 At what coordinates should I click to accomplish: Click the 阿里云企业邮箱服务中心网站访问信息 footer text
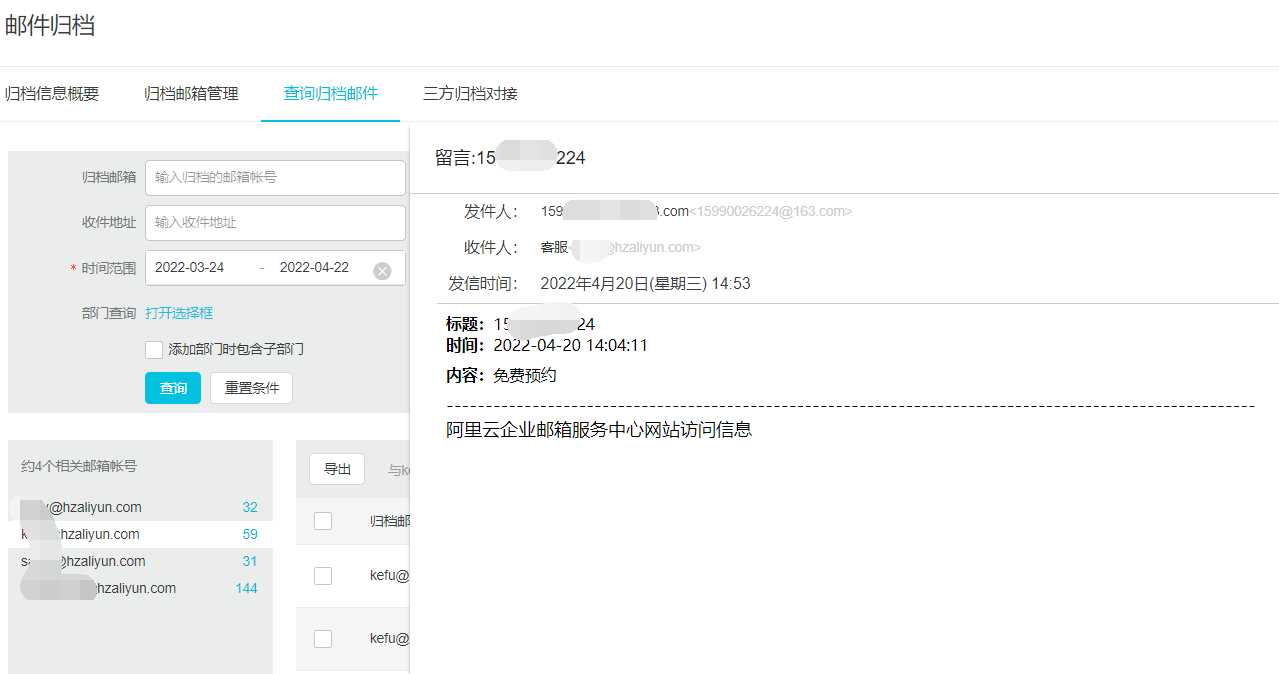[x=599, y=430]
